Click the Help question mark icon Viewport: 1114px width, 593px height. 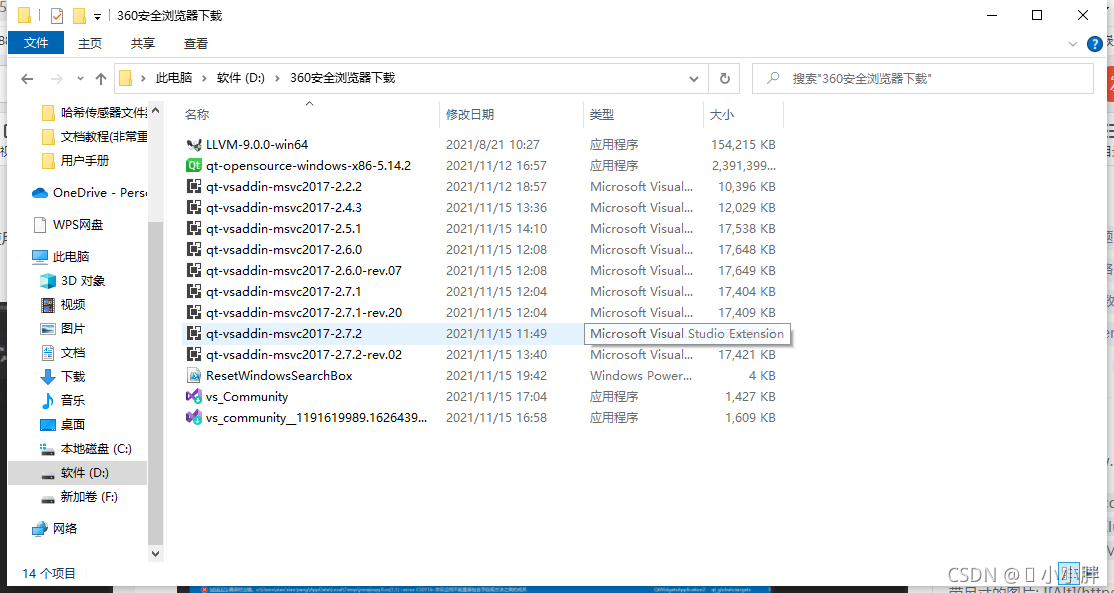coord(1095,44)
